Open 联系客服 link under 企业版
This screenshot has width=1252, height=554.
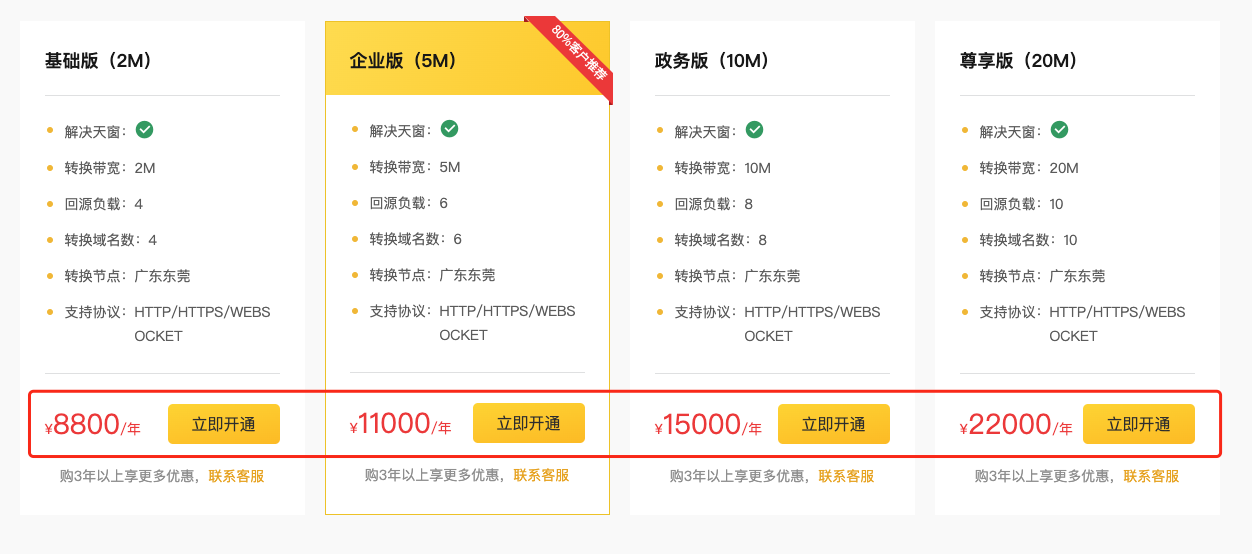pyautogui.click(x=541, y=475)
